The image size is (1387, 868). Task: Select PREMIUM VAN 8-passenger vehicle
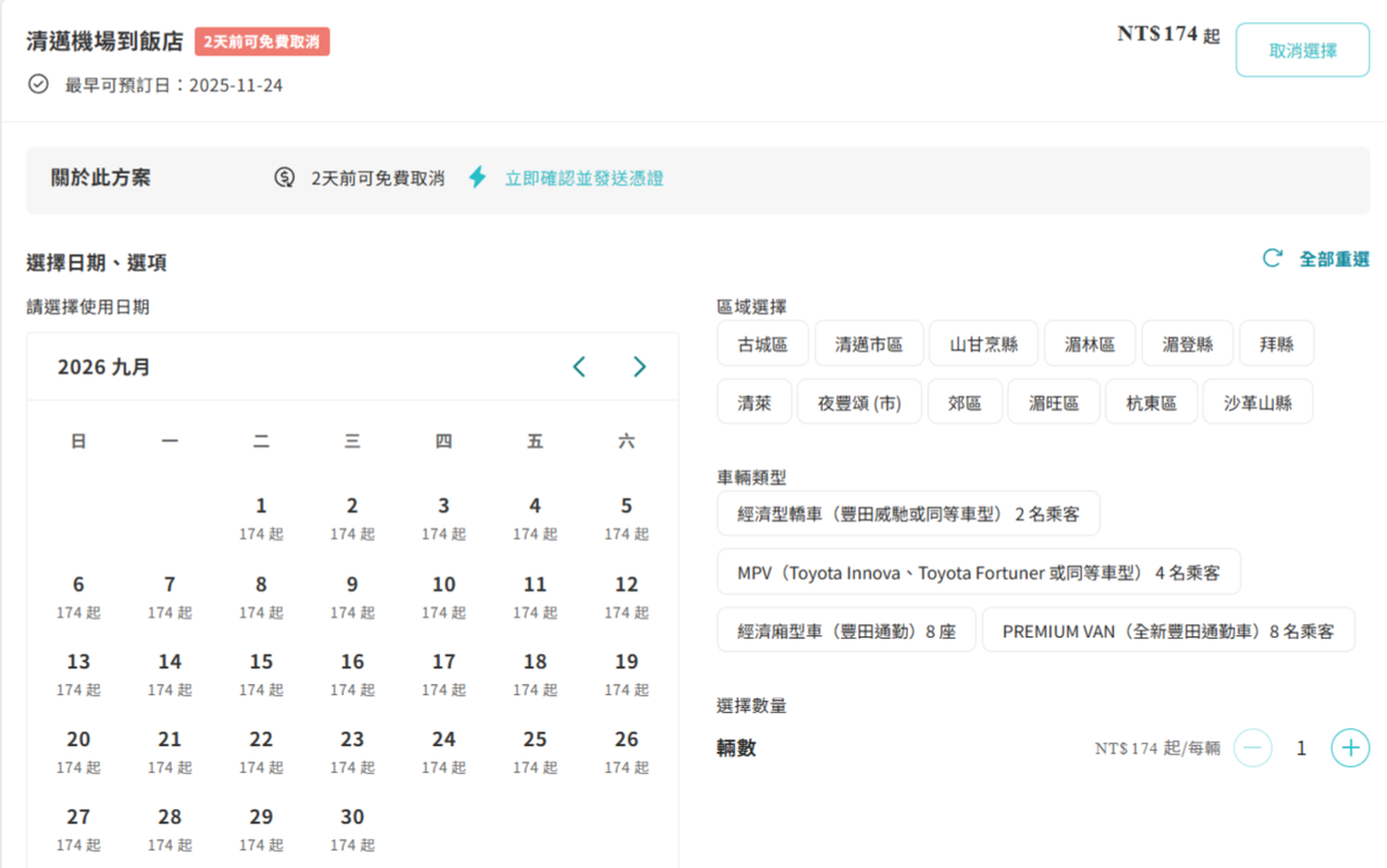coord(1167,631)
